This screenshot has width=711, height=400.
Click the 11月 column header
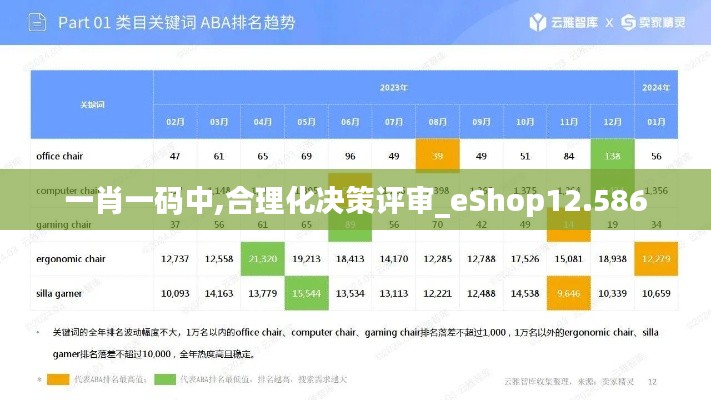coord(569,122)
